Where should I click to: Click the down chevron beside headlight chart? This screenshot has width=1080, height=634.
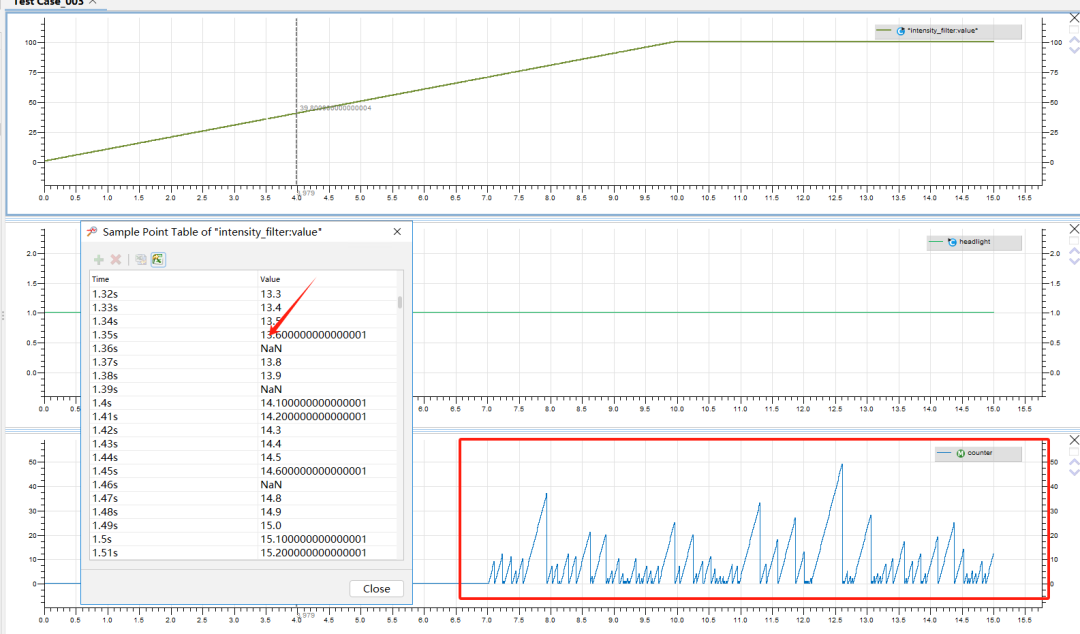(1074, 260)
